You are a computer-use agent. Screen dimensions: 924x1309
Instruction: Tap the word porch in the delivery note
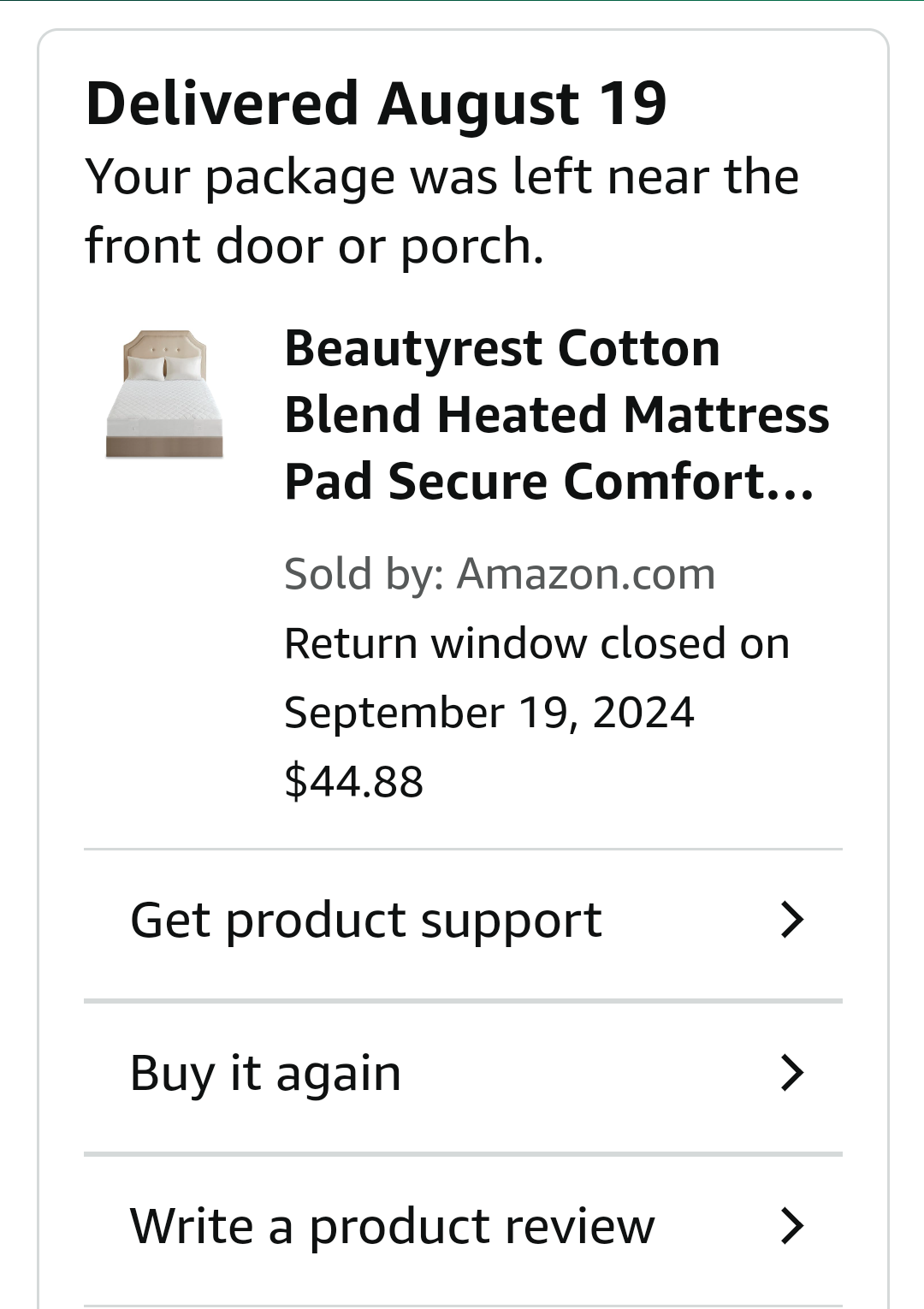(471, 248)
